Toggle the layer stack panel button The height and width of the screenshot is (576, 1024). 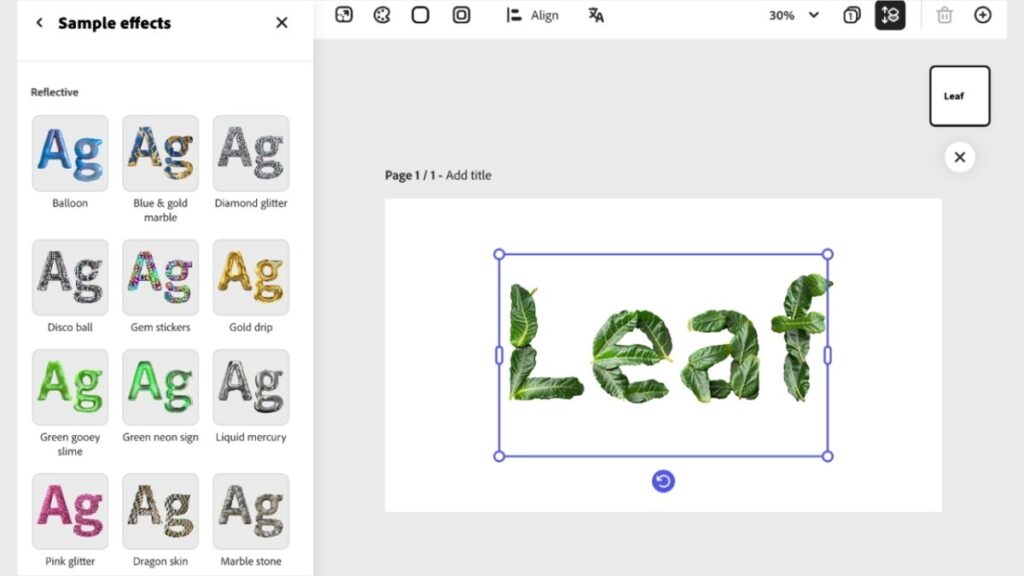(x=890, y=15)
